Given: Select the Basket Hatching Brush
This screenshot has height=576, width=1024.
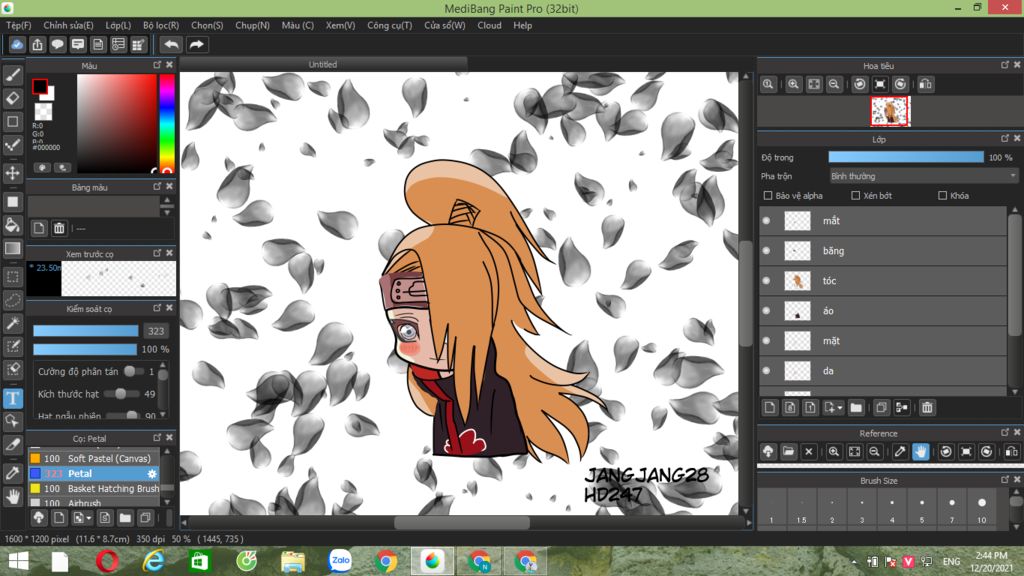Looking at the screenshot, I should [94, 488].
